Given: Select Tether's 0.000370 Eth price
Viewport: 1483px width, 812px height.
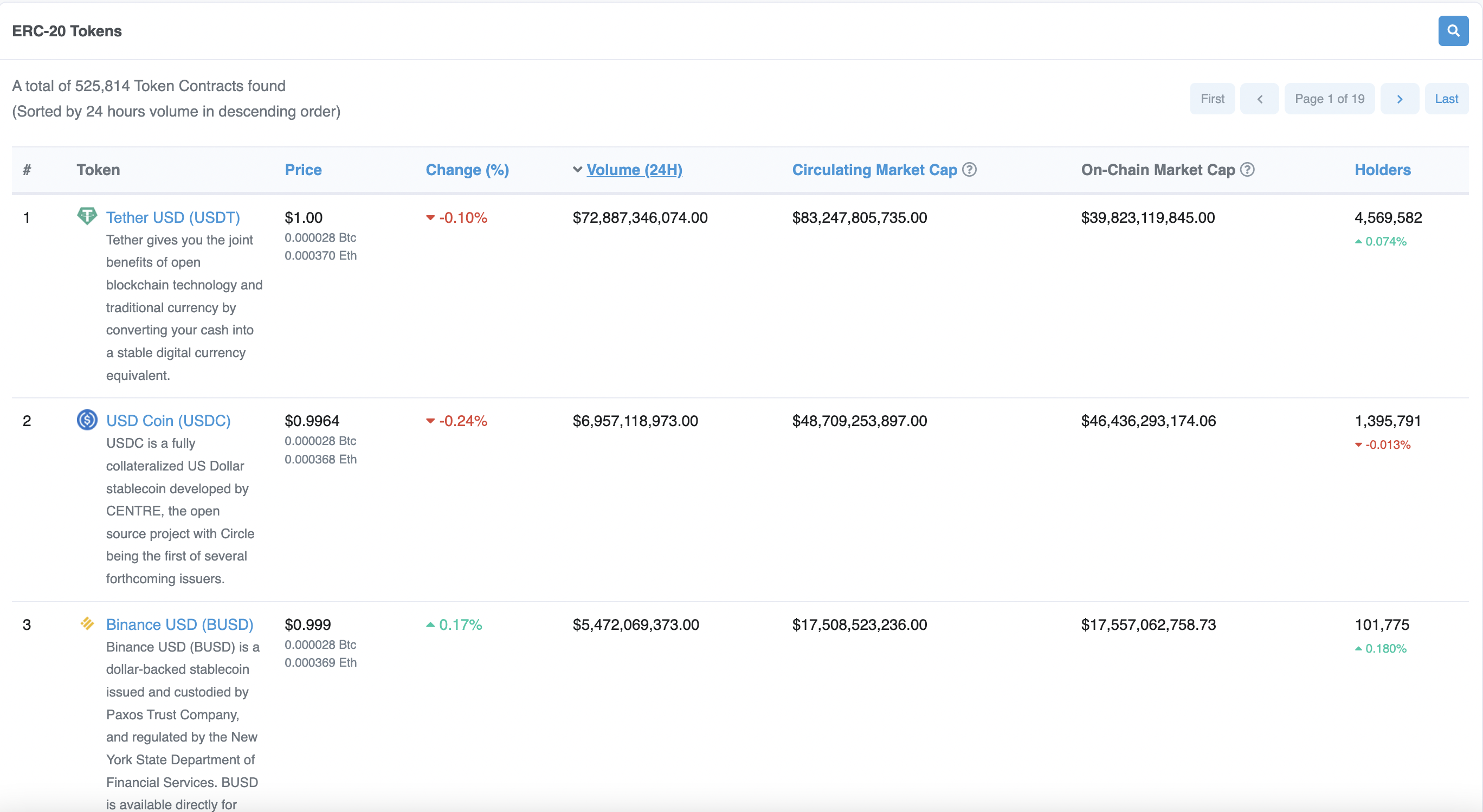Looking at the screenshot, I should click(321, 255).
